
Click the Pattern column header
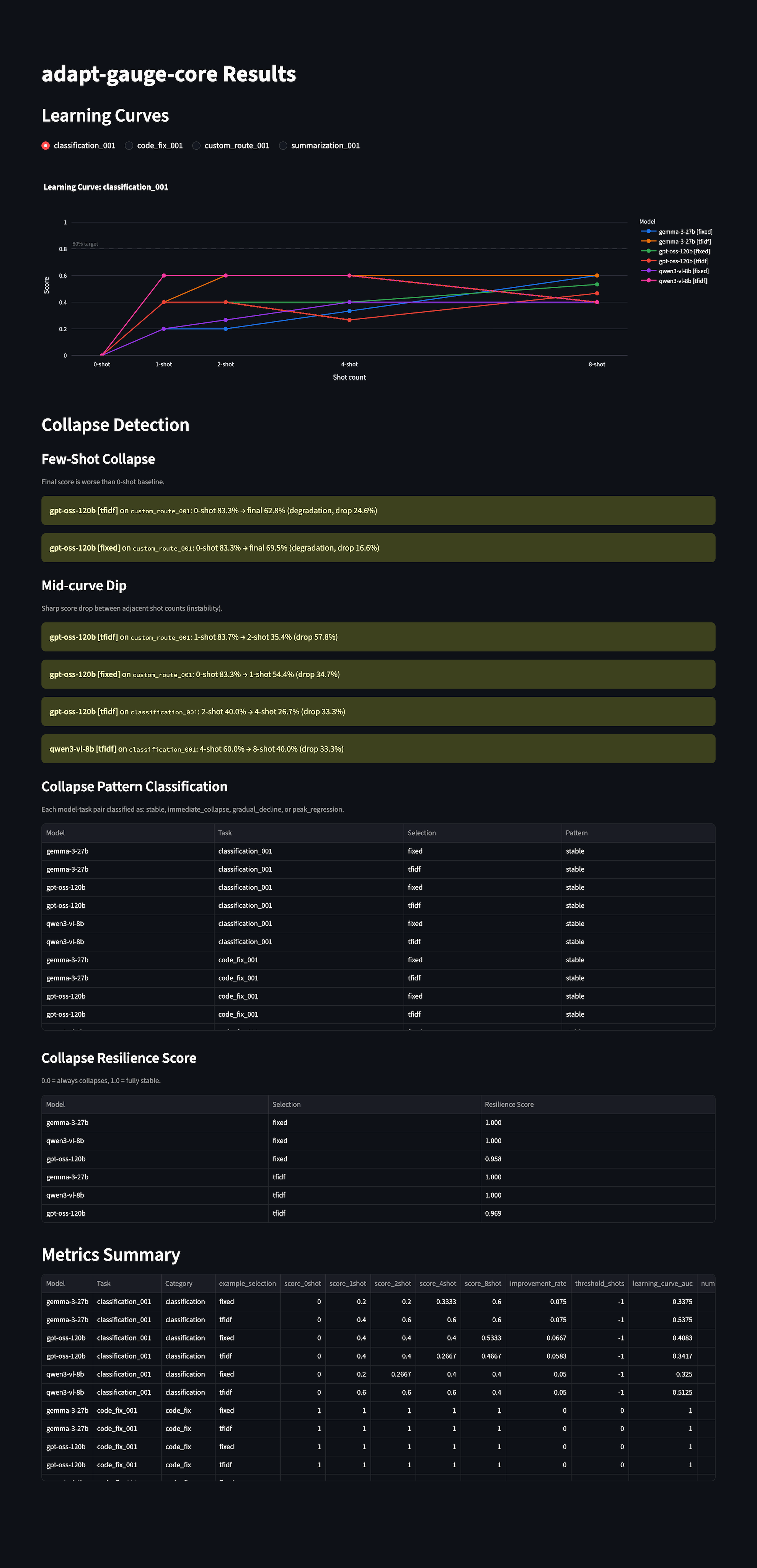click(577, 833)
